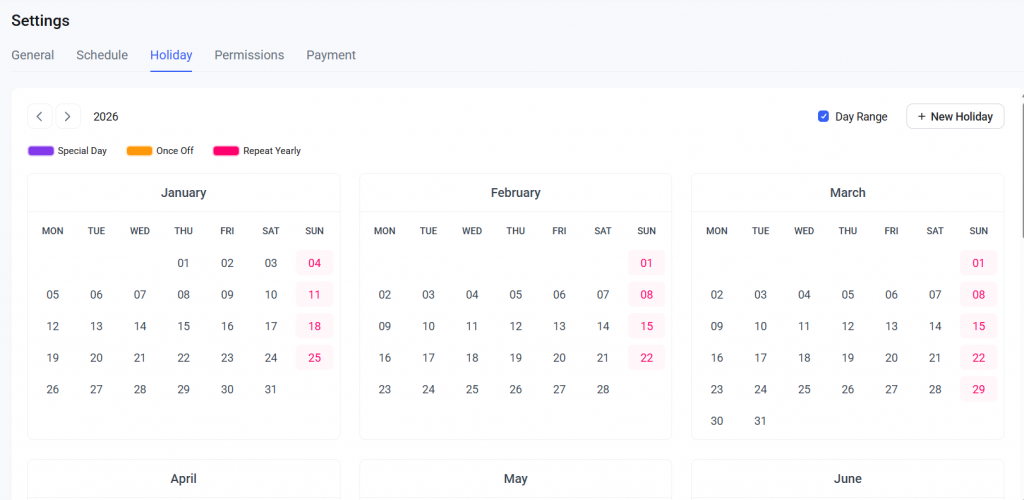
Task: Select highlighted Sunday January 04
Action: [314, 264]
